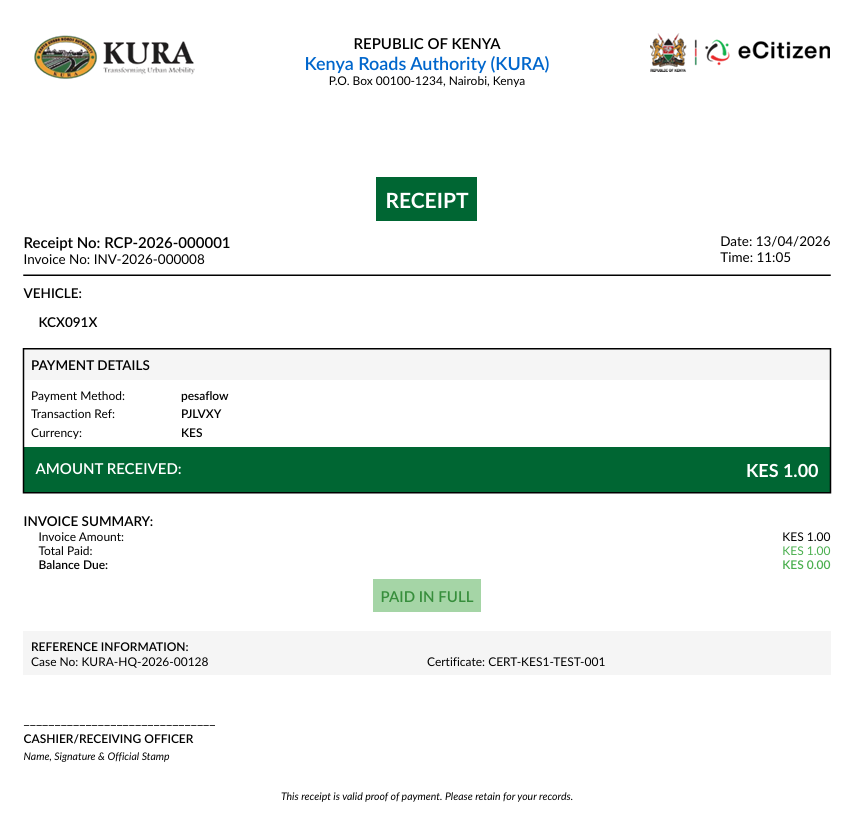Click the Transaction Ref: label
850x826 pixels.
coord(73,414)
